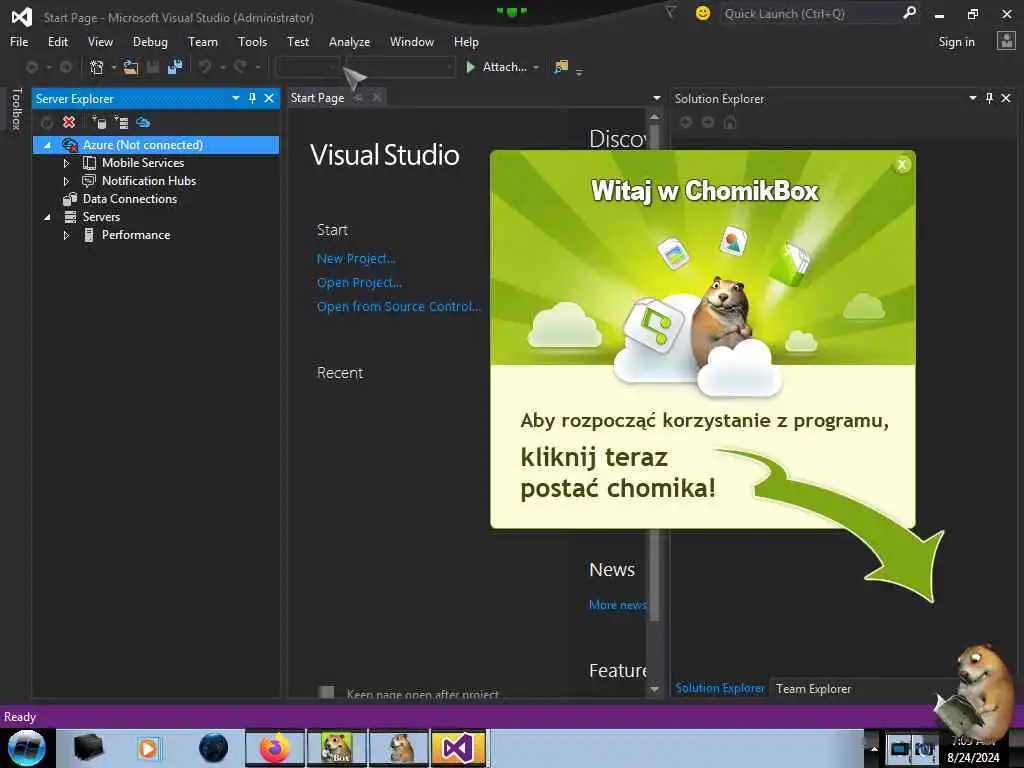Open the New Project icon dropdown arrow
Screen dimensions: 1024x768
[x=114, y=67]
